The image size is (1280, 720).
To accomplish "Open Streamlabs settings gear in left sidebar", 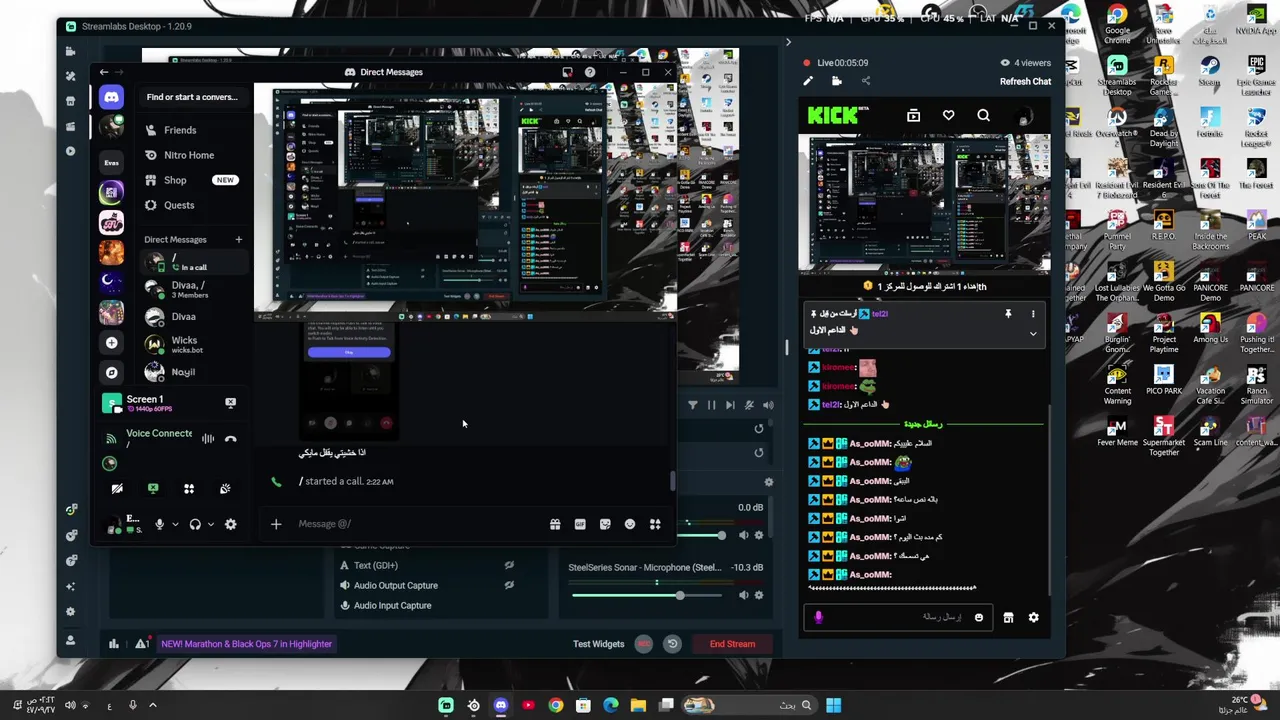I will coord(70,611).
